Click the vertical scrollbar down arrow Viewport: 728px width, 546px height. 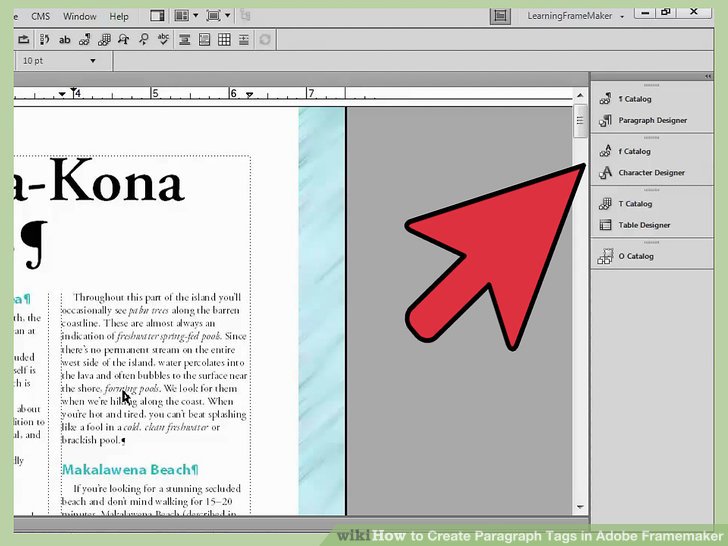point(580,507)
